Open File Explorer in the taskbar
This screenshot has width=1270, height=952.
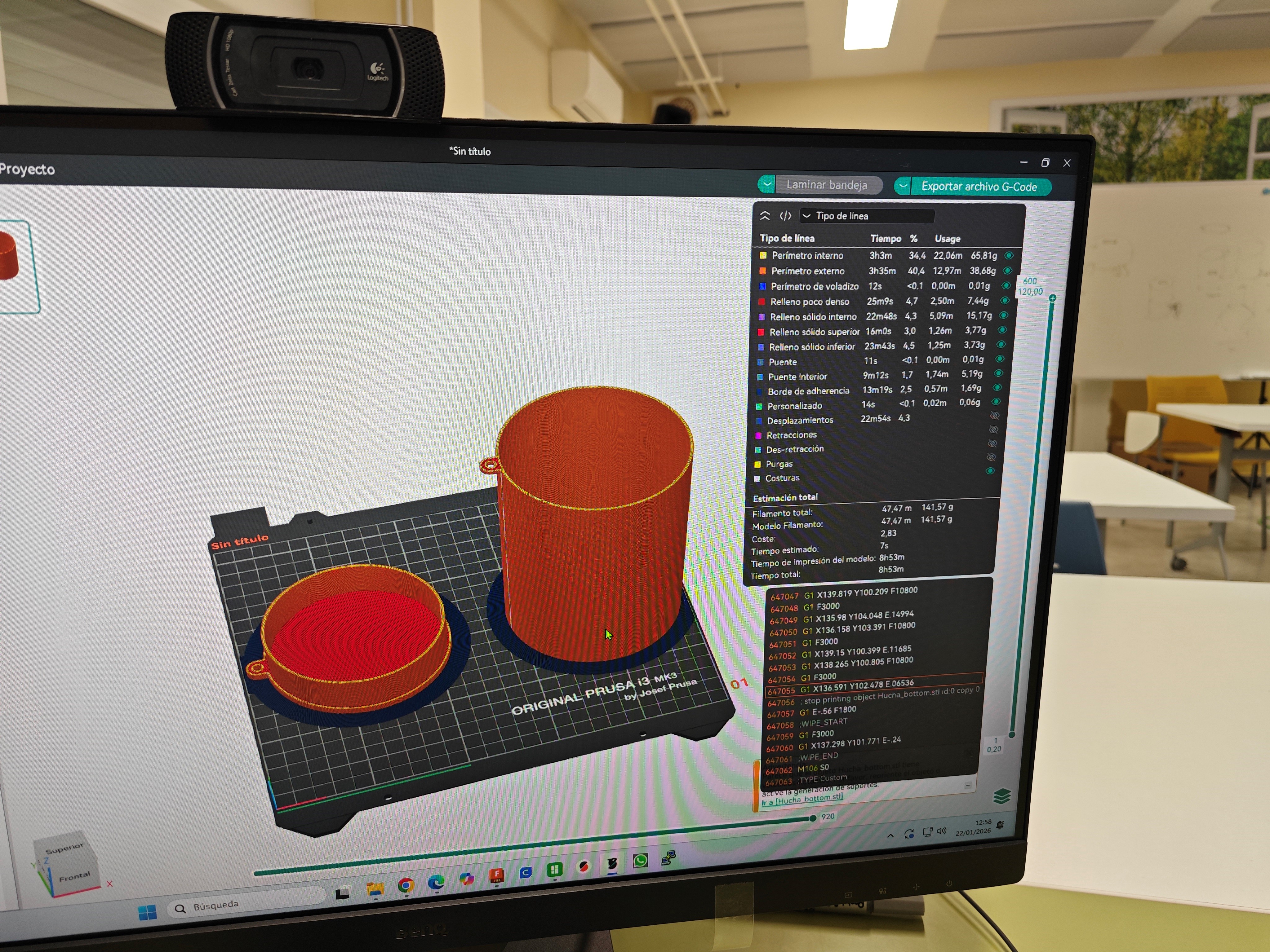375,889
